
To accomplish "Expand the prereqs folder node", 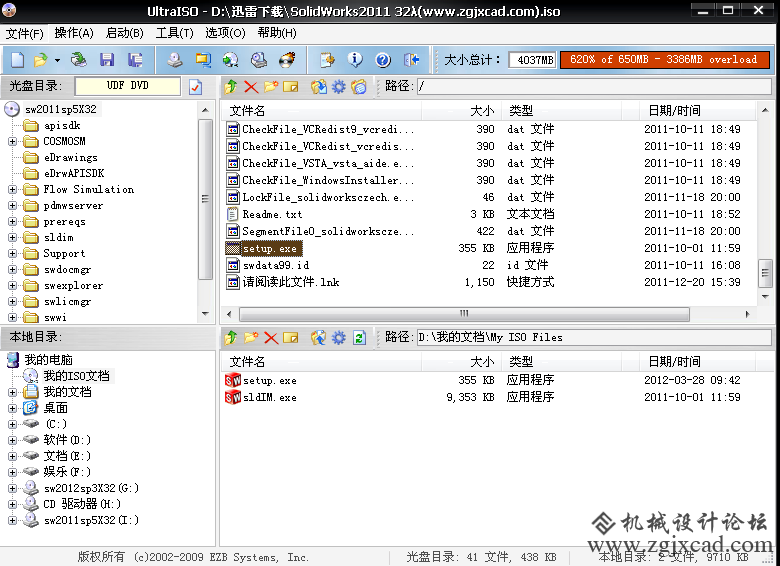I will coord(12,222).
